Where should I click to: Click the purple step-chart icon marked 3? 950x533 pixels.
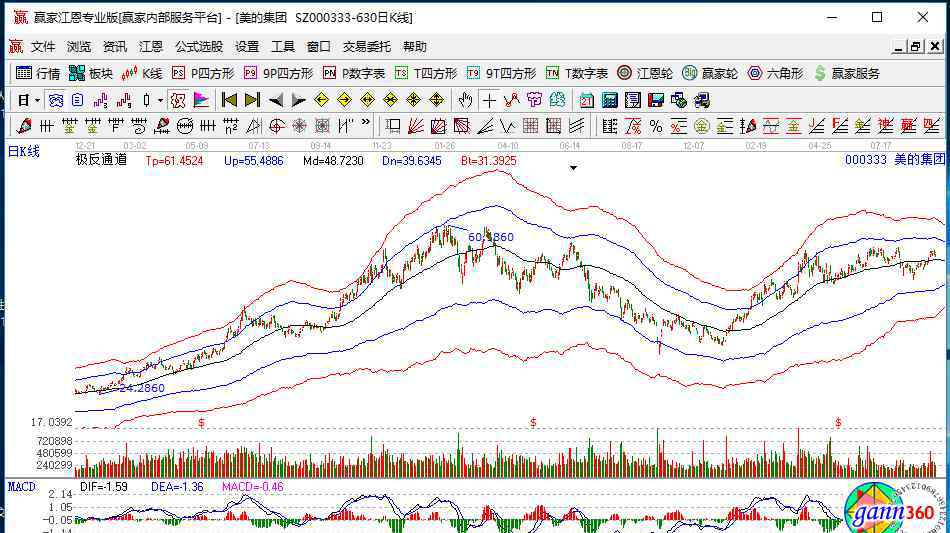[101, 100]
